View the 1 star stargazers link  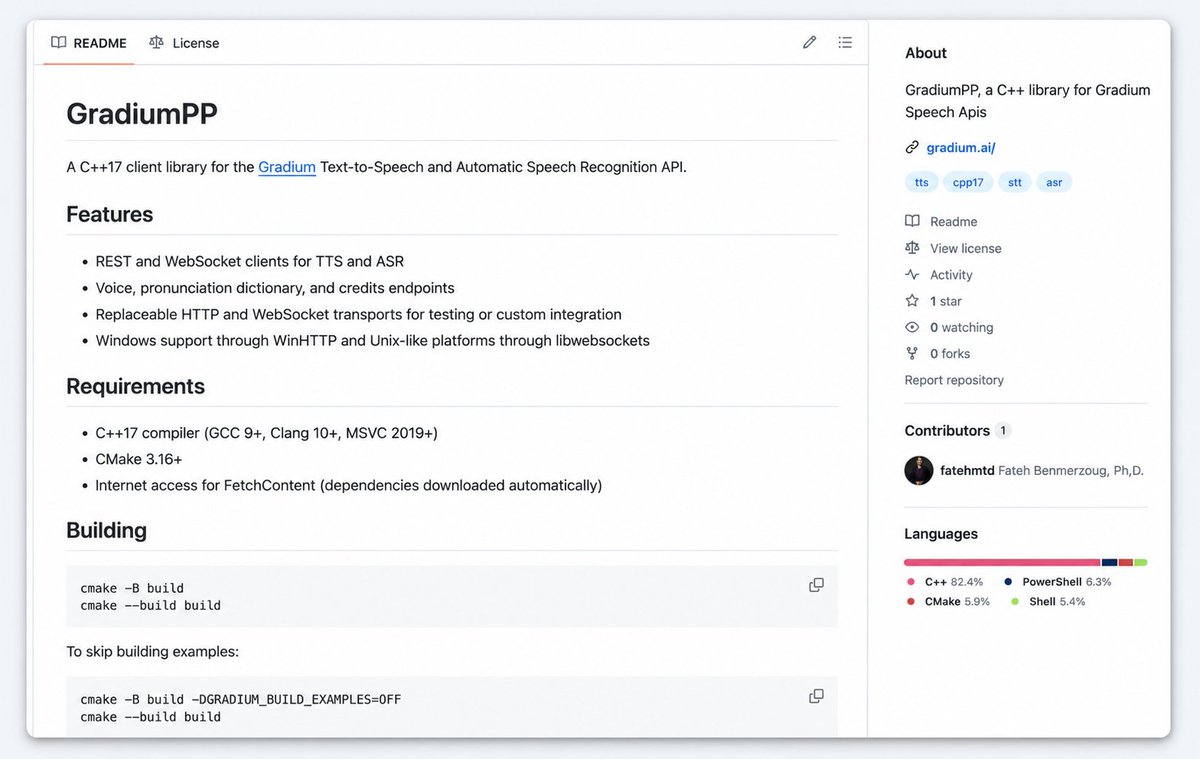(x=946, y=301)
